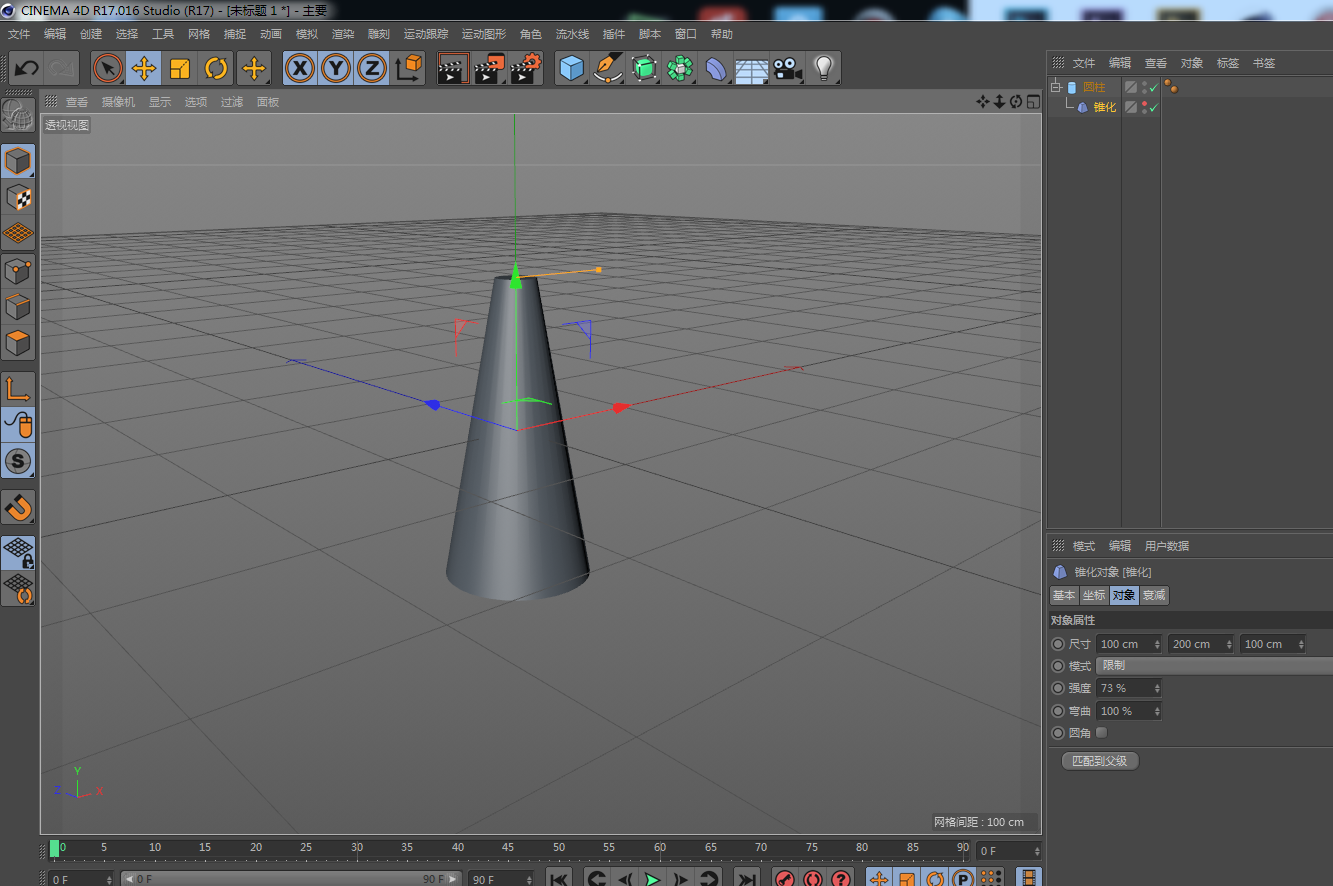Switch to Polygons mode
Viewport: 1333px width, 886px height.
tap(19, 343)
